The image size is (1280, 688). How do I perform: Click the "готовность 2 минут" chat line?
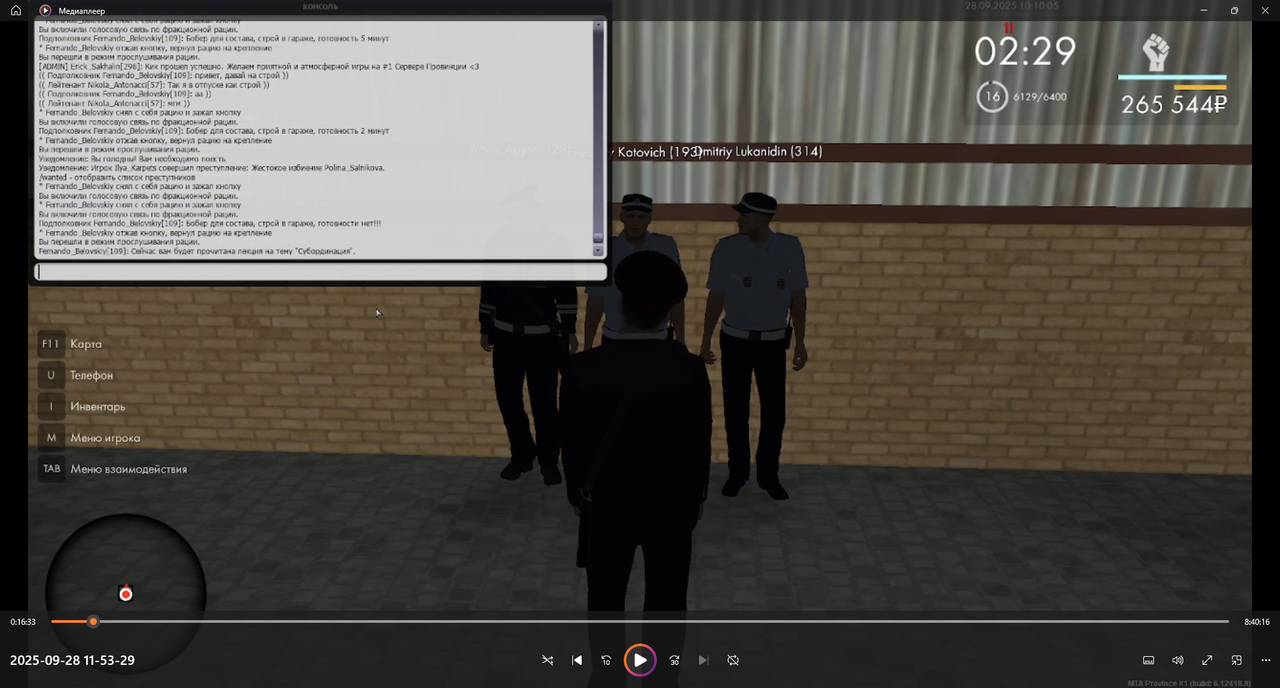(214, 131)
